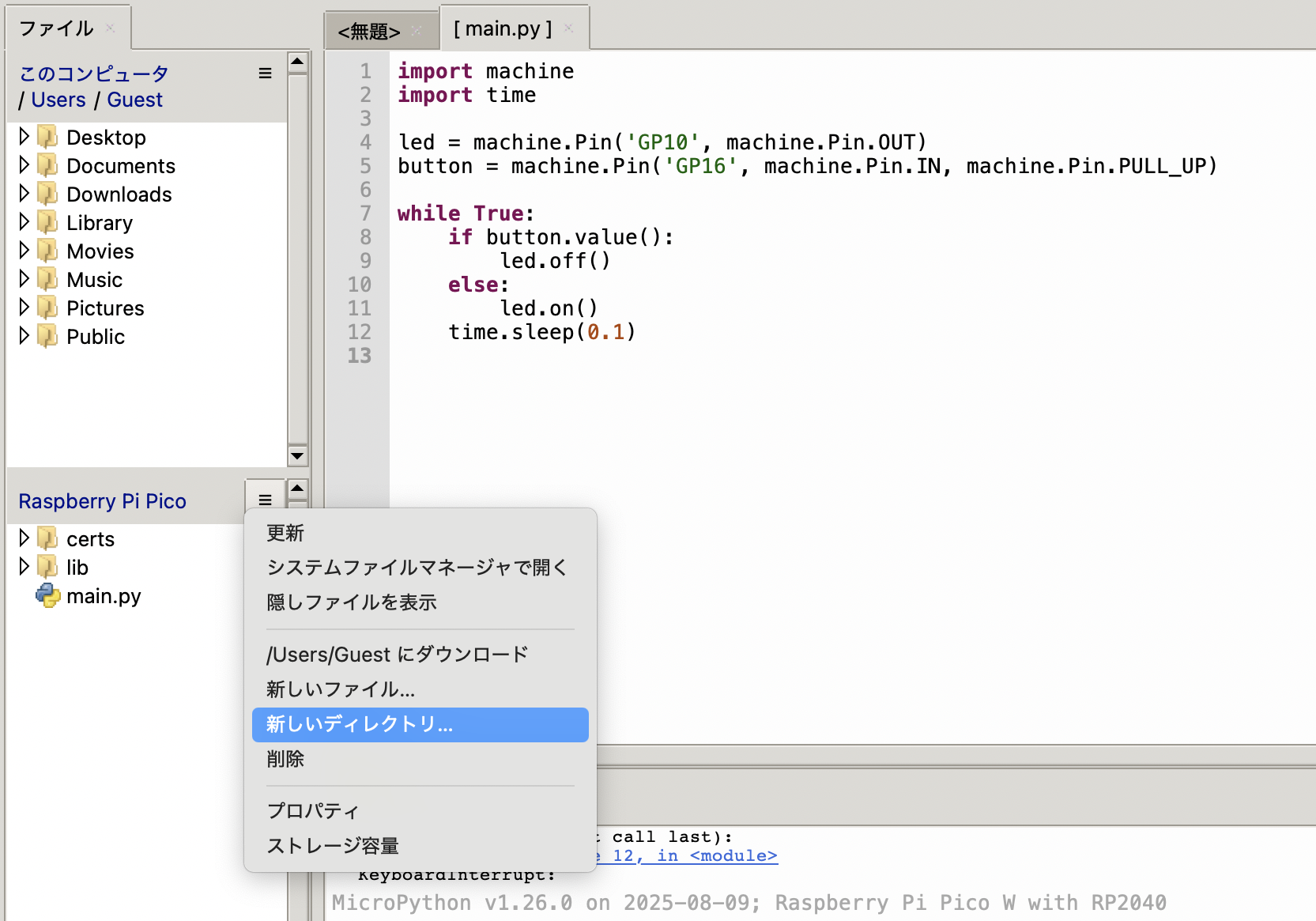Open the line 12 traceback link

tap(686, 856)
